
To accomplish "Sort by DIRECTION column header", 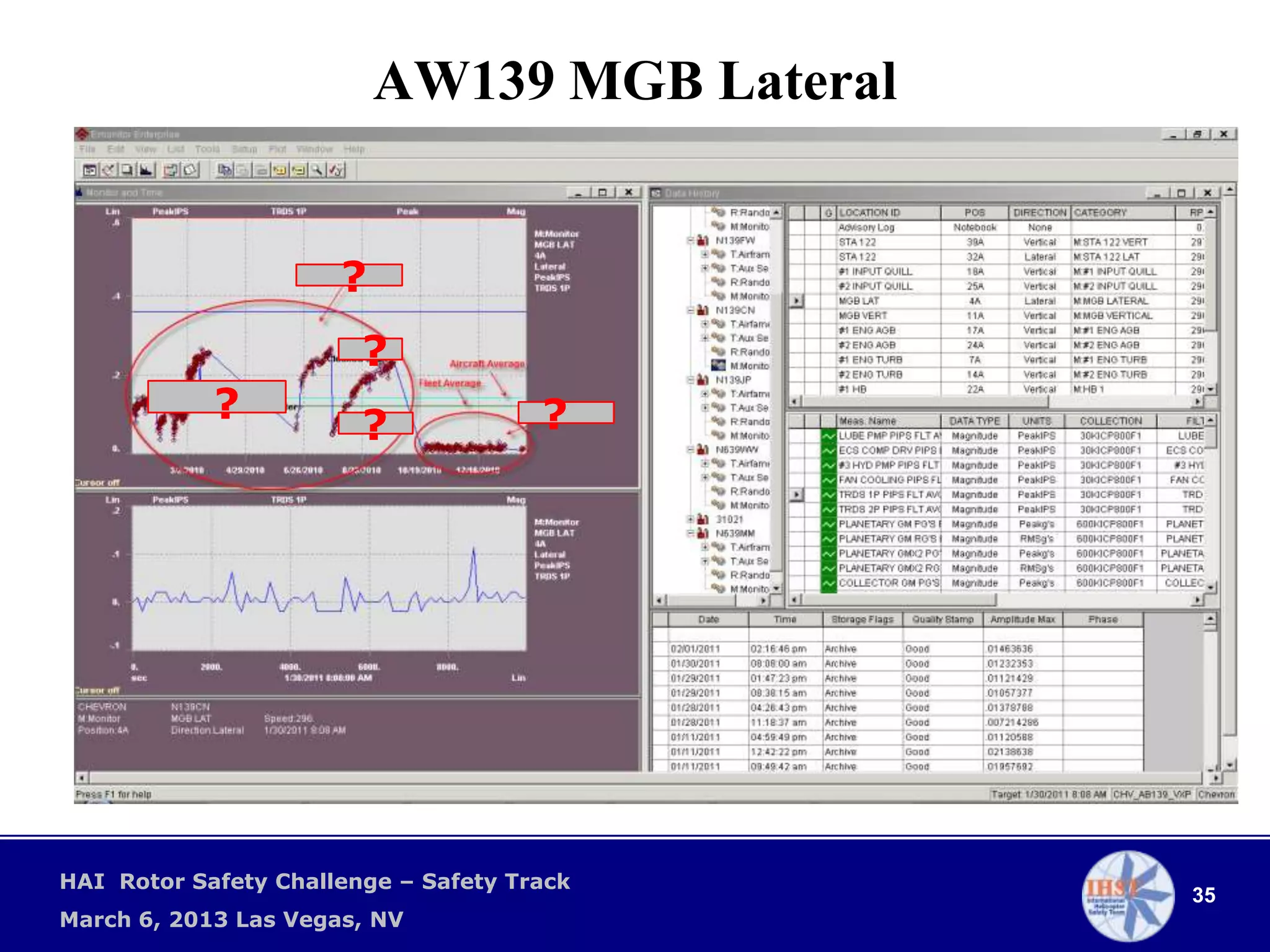I will coord(1040,213).
